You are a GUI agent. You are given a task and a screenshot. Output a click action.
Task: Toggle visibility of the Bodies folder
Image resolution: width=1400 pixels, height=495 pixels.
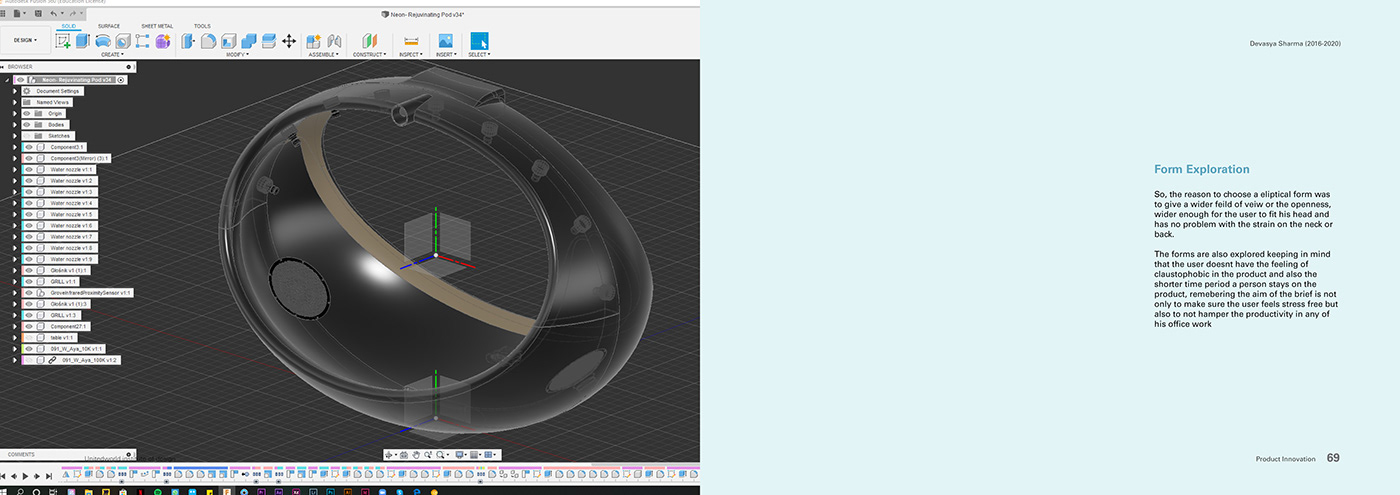28,124
